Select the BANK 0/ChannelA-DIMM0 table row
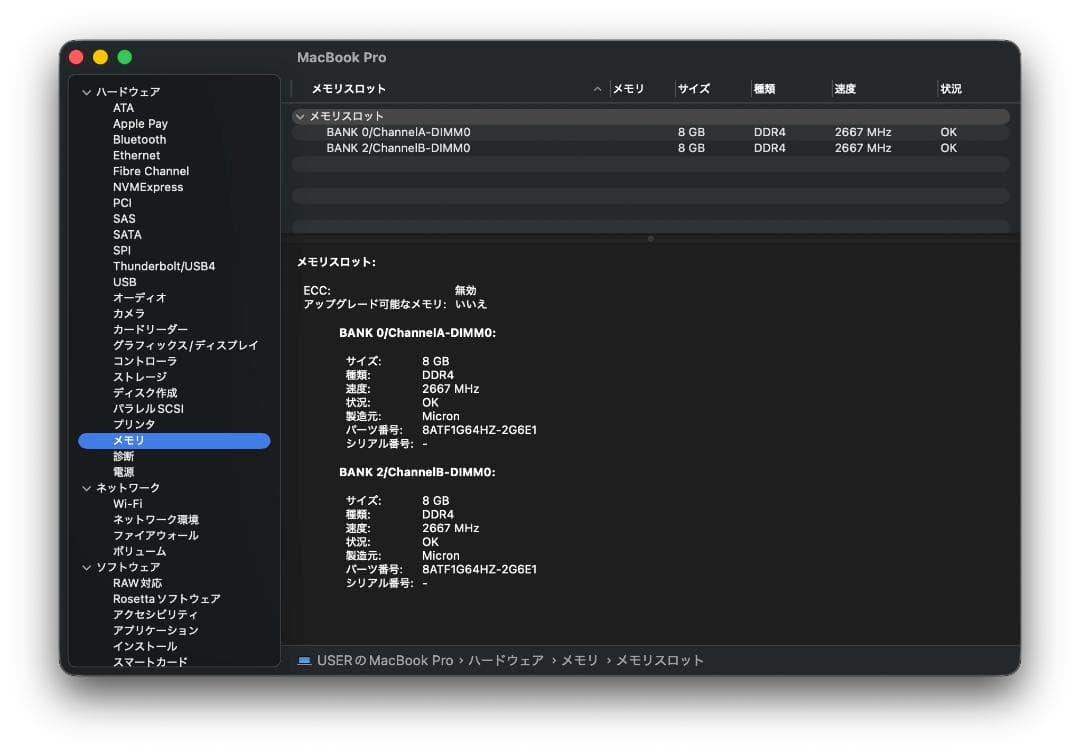The height and width of the screenshot is (754, 1080). (x=651, y=132)
